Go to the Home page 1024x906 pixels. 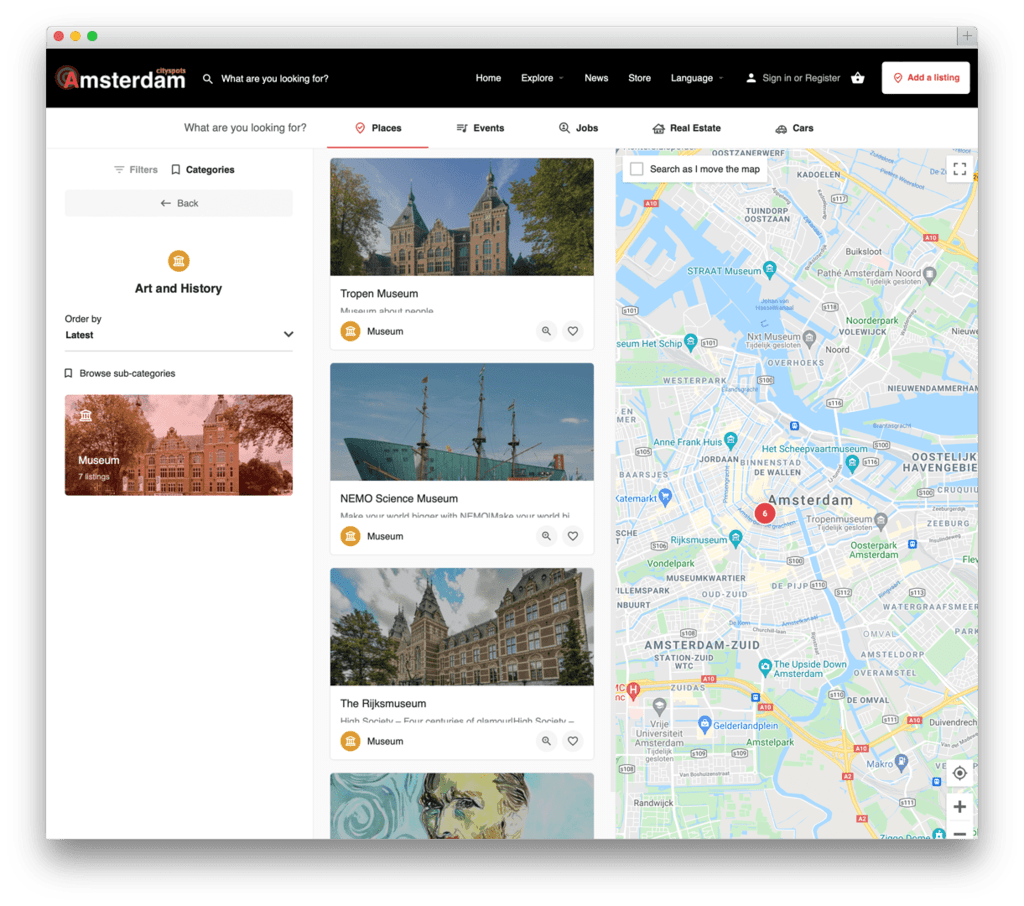488,78
